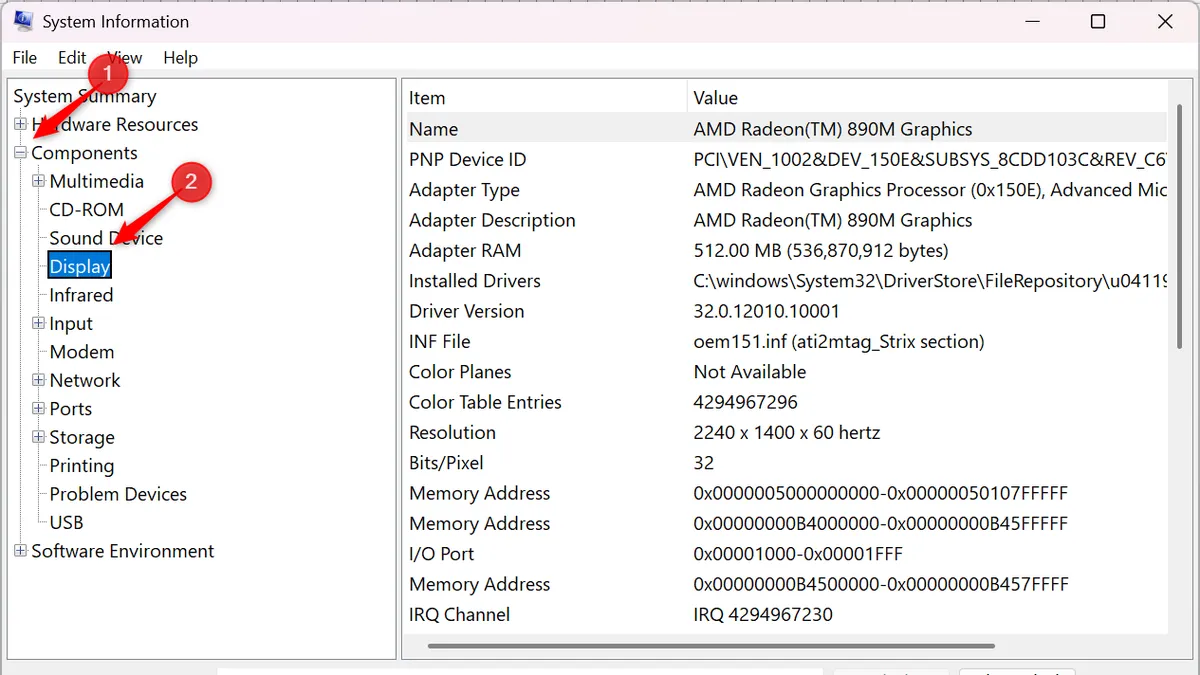Screen dimensions: 1200x675
Task: Open the Help menu
Action: coord(180,58)
